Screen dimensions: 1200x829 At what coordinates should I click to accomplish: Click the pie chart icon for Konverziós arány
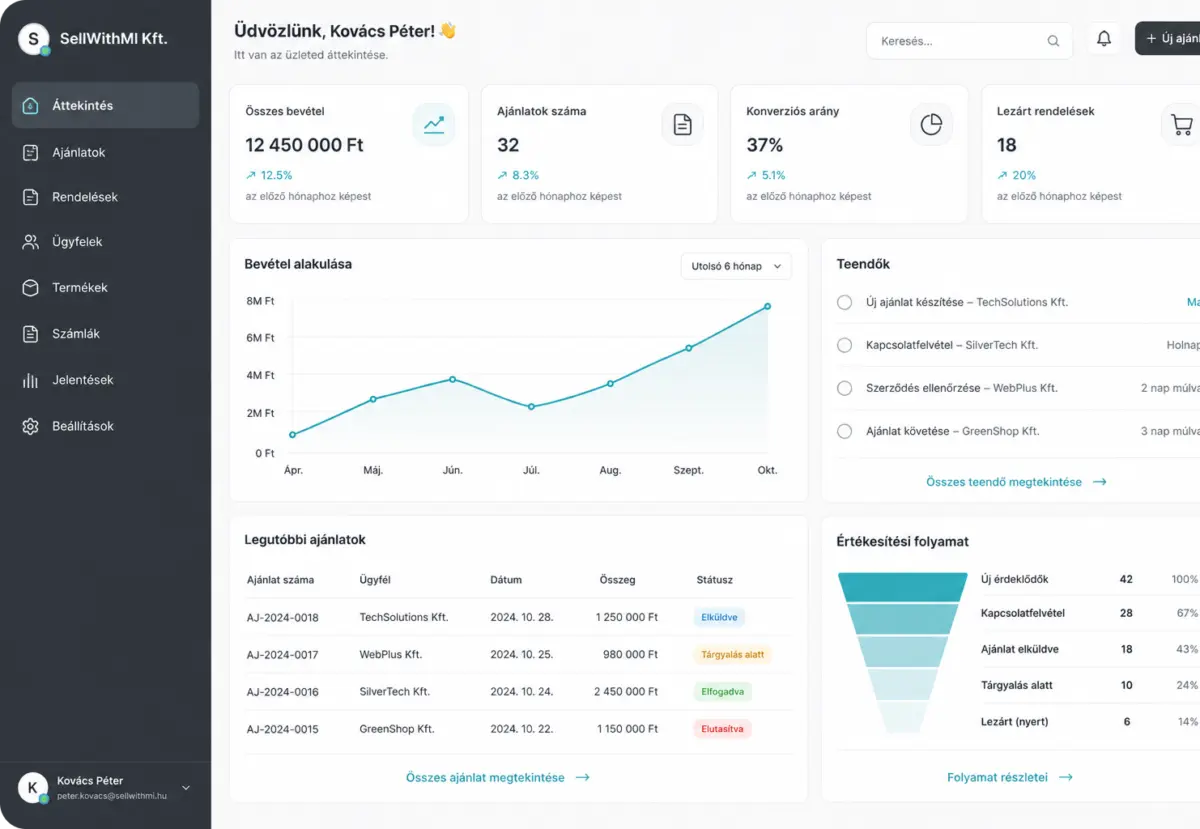[x=932, y=125]
